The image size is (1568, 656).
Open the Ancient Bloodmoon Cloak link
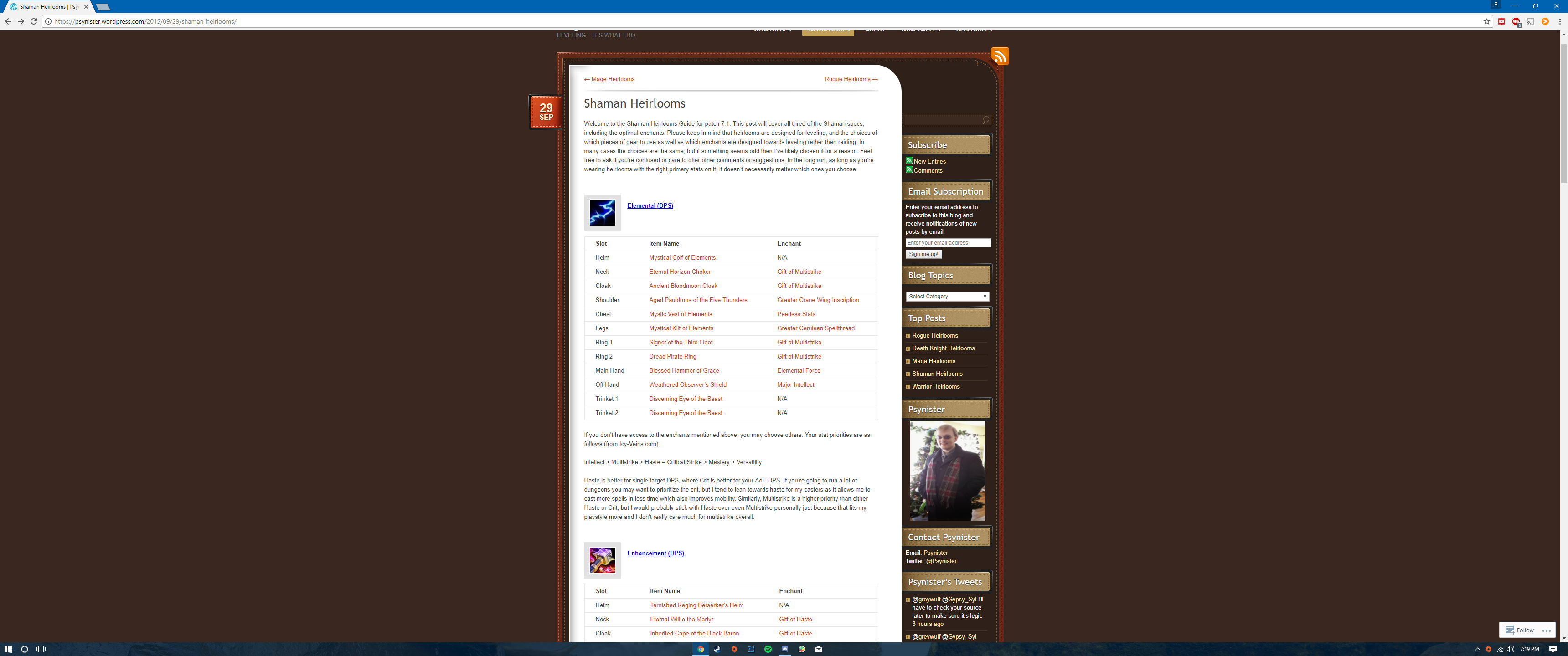click(683, 286)
